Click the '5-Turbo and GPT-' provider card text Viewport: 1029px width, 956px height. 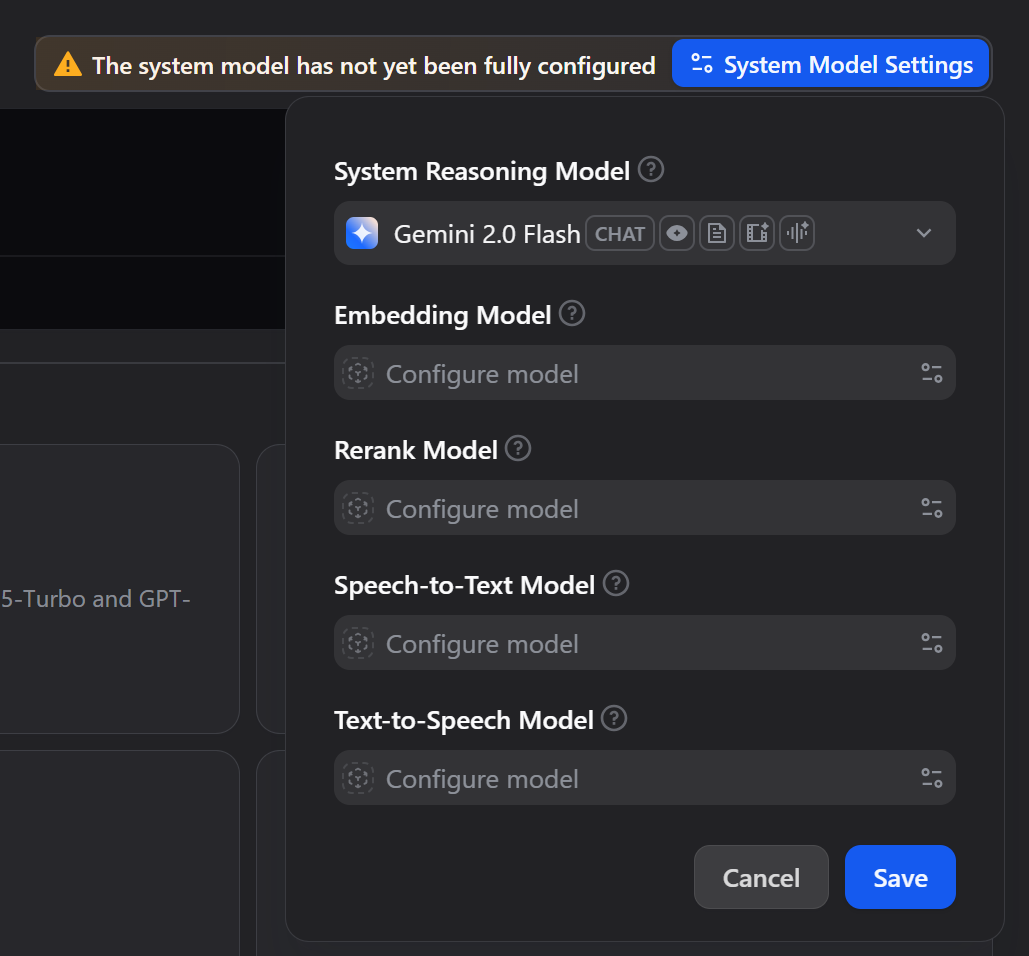(96, 599)
